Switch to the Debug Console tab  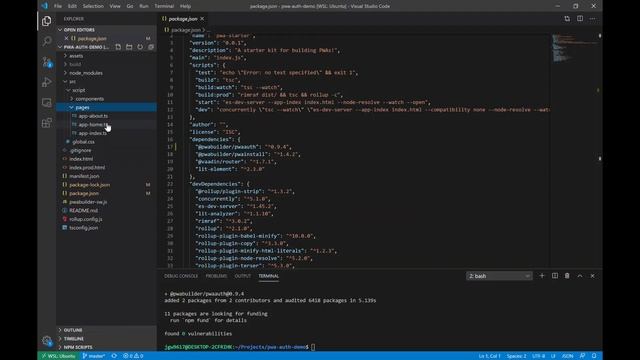181,276
